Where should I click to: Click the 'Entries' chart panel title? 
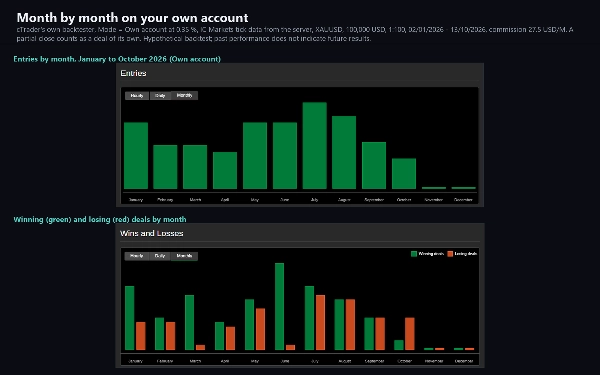coord(133,73)
